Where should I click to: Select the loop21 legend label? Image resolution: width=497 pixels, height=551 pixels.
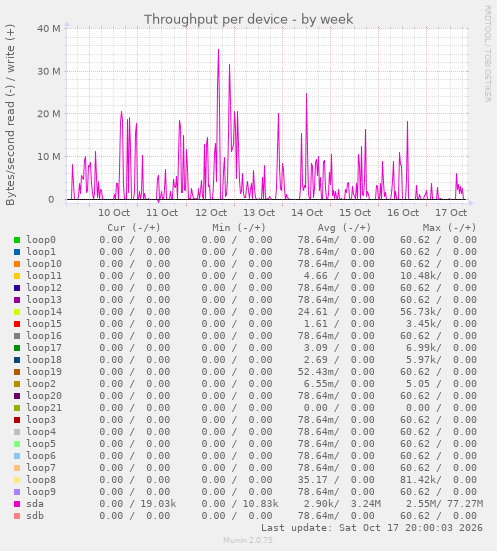(x=44, y=408)
